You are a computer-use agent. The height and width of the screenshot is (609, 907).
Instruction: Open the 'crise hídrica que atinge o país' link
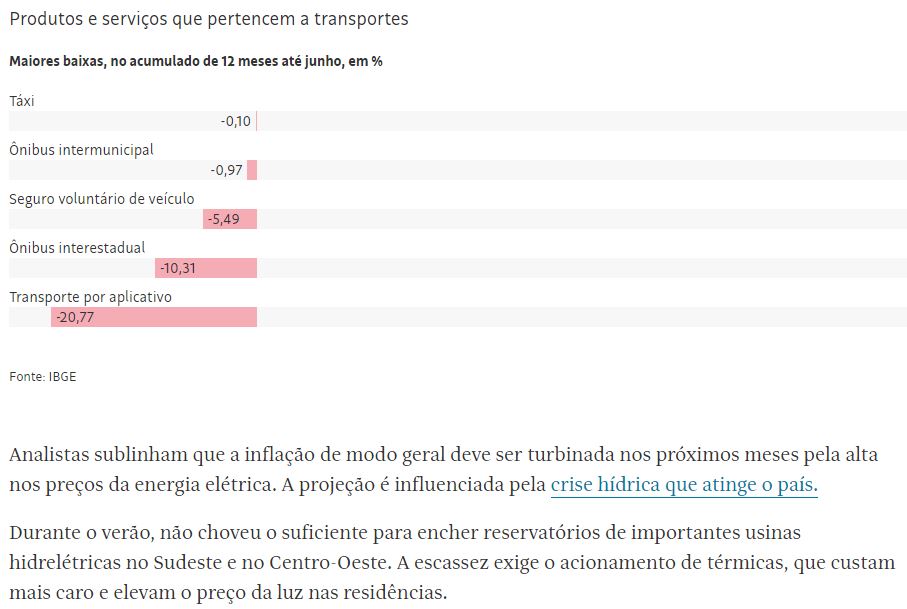coord(684,486)
